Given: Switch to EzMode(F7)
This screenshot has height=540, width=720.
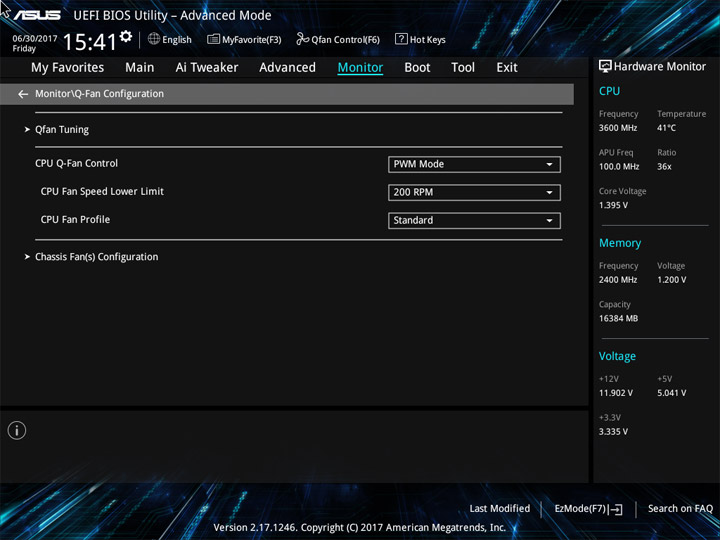Looking at the screenshot, I should coord(588,509).
